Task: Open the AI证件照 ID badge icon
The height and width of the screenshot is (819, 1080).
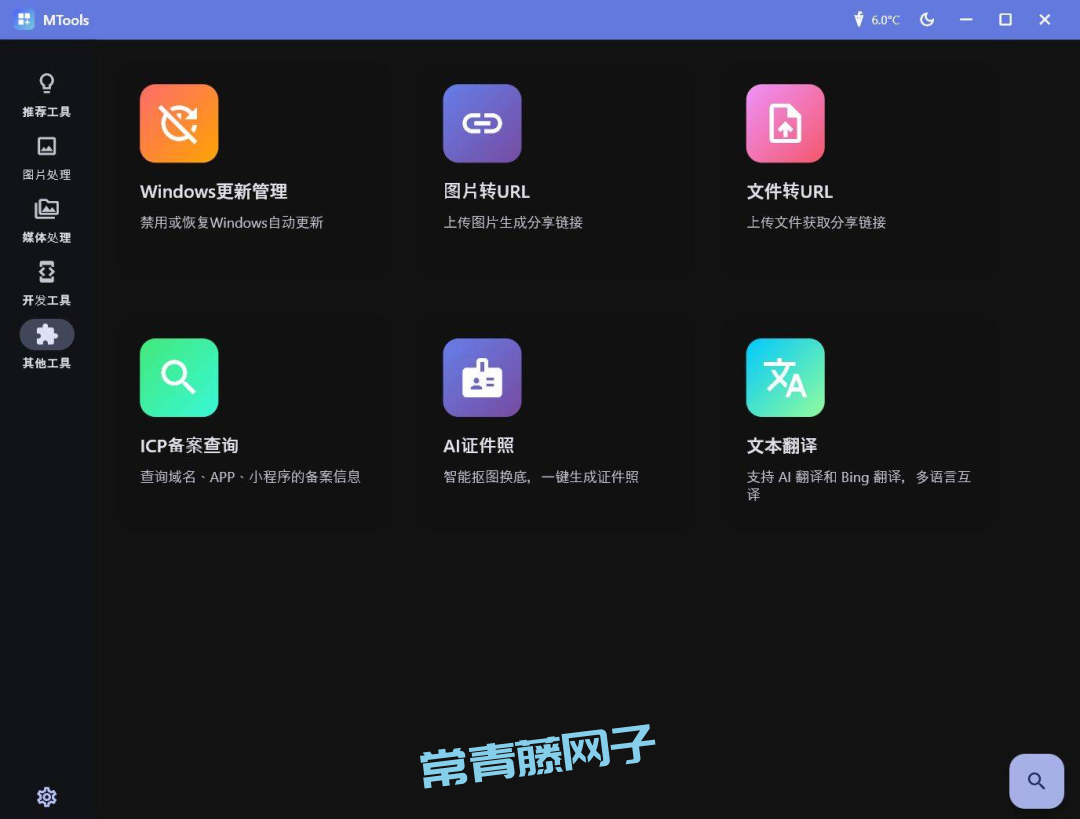Action: click(482, 377)
